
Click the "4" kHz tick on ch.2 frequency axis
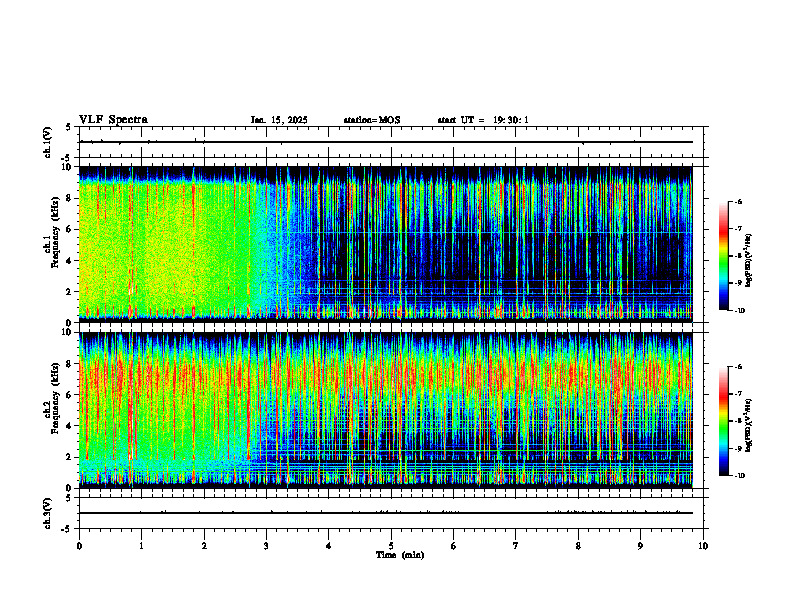coord(70,426)
